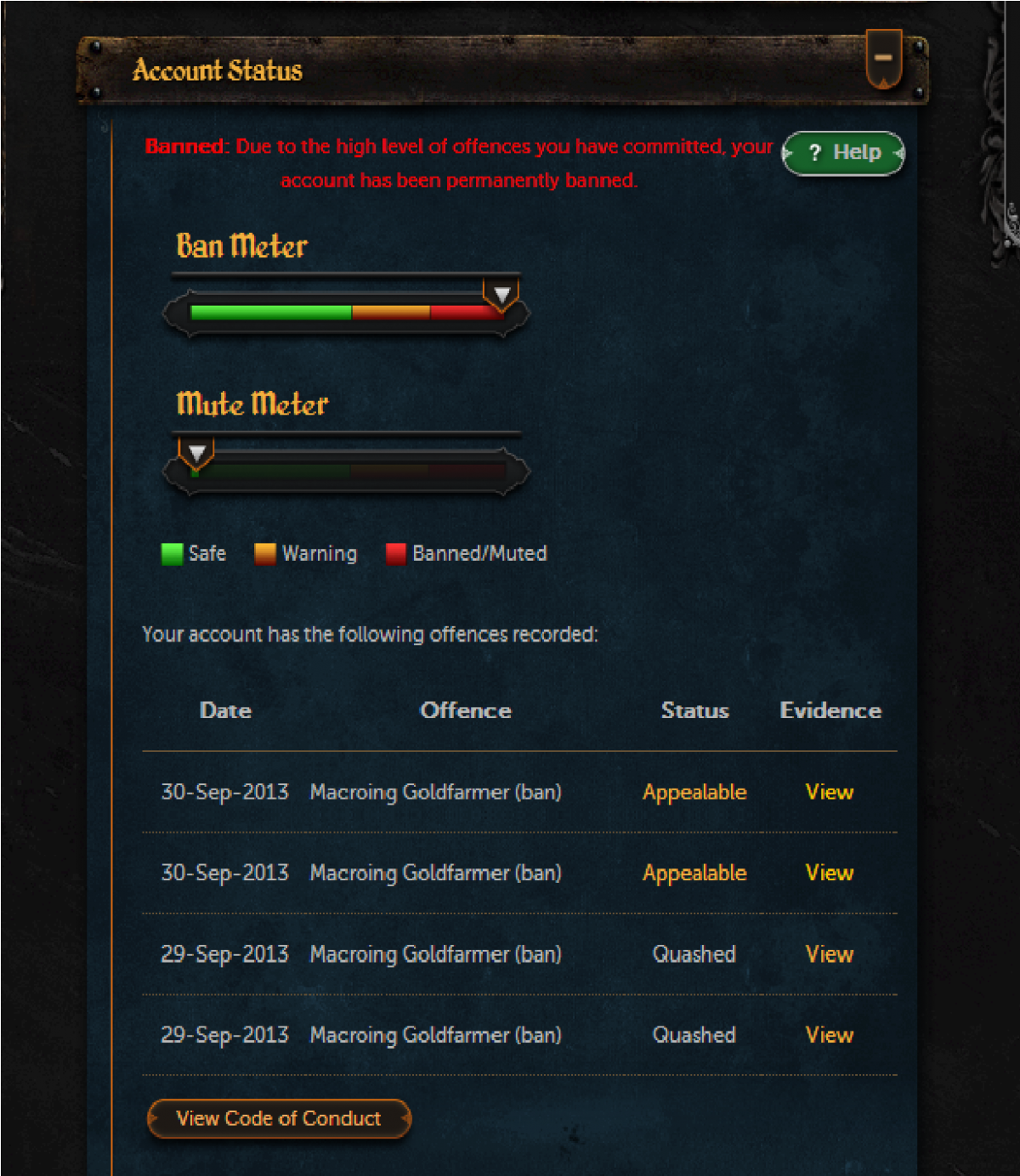View evidence for first 29-Sep-2013 offence
The height and width of the screenshot is (1176, 1020).
(x=829, y=954)
